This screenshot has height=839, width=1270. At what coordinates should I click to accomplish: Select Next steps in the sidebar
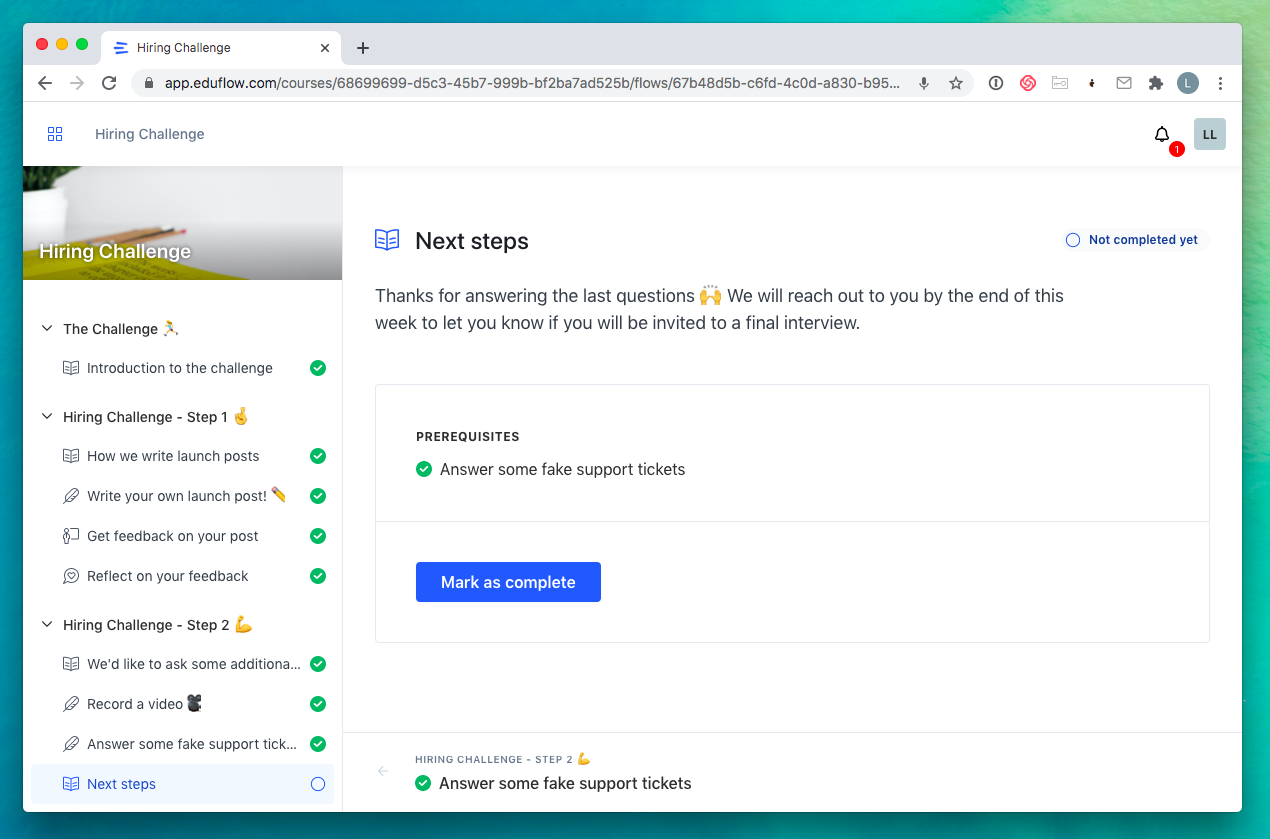[182, 784]
